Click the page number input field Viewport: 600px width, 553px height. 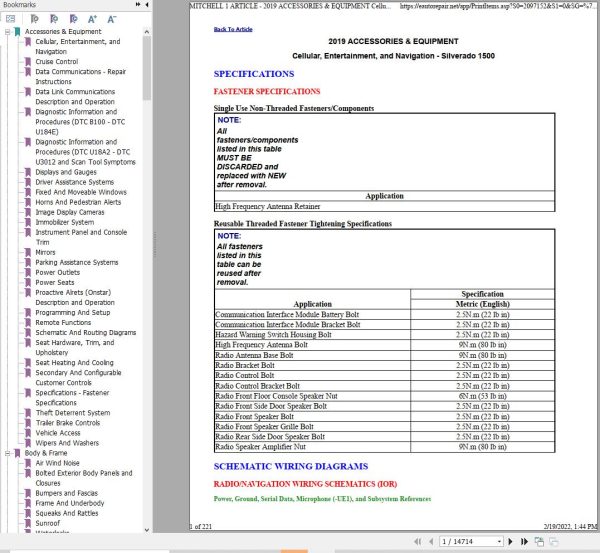pos(468,542)
